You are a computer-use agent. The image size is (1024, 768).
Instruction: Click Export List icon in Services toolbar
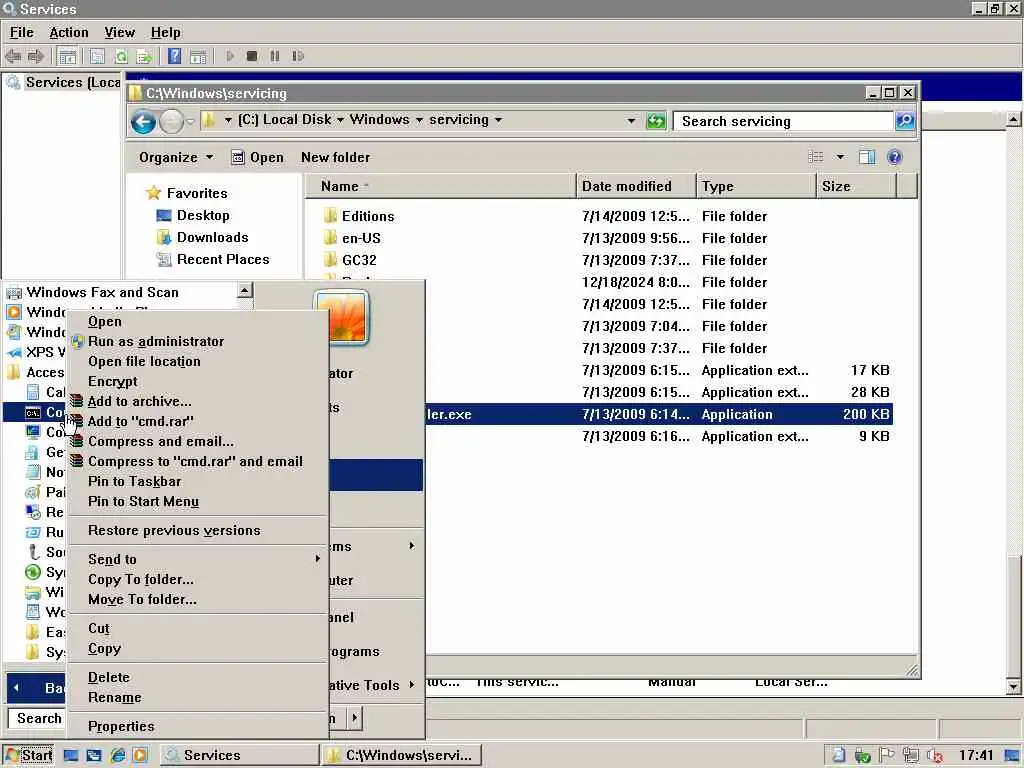point(144,56)
